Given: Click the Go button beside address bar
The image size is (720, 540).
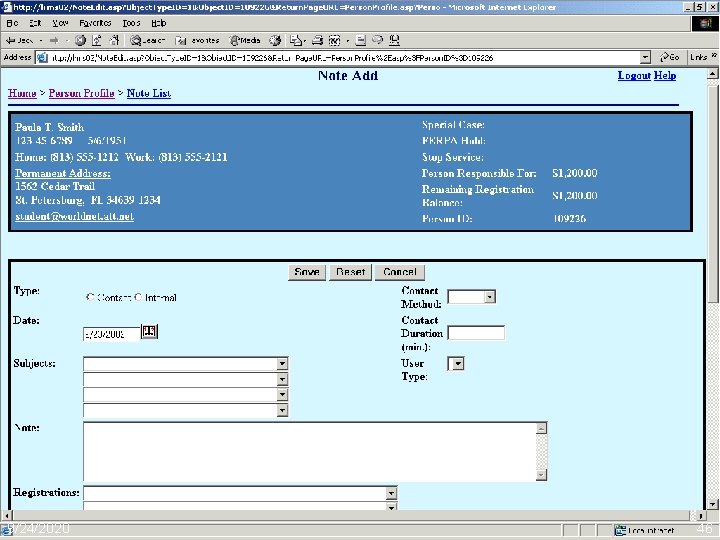Looking at the screenshot, I should 669,57.
